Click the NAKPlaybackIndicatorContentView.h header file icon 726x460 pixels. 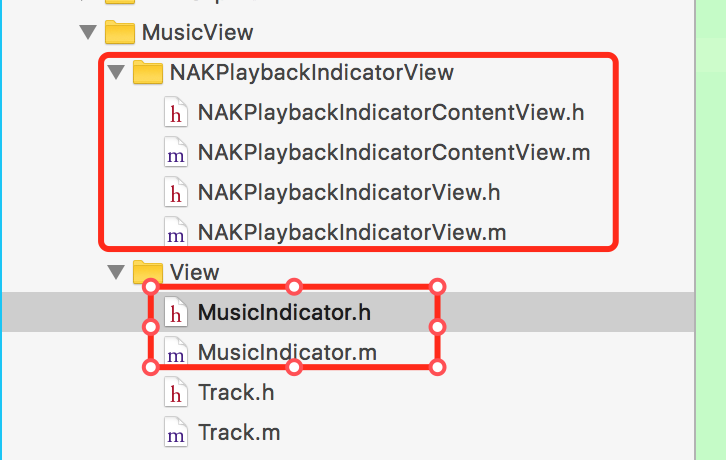(x=176, y=112)
